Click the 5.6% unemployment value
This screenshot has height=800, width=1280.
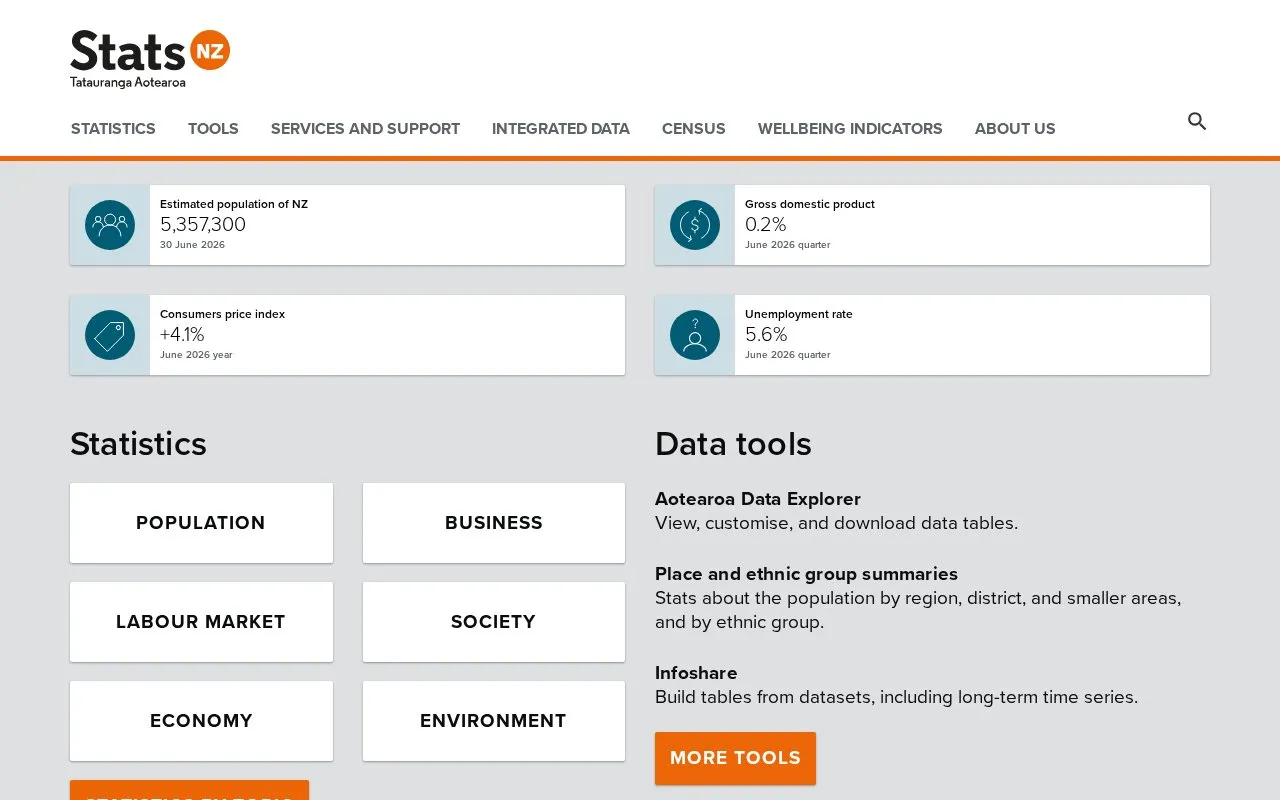[x=766, y=335]
